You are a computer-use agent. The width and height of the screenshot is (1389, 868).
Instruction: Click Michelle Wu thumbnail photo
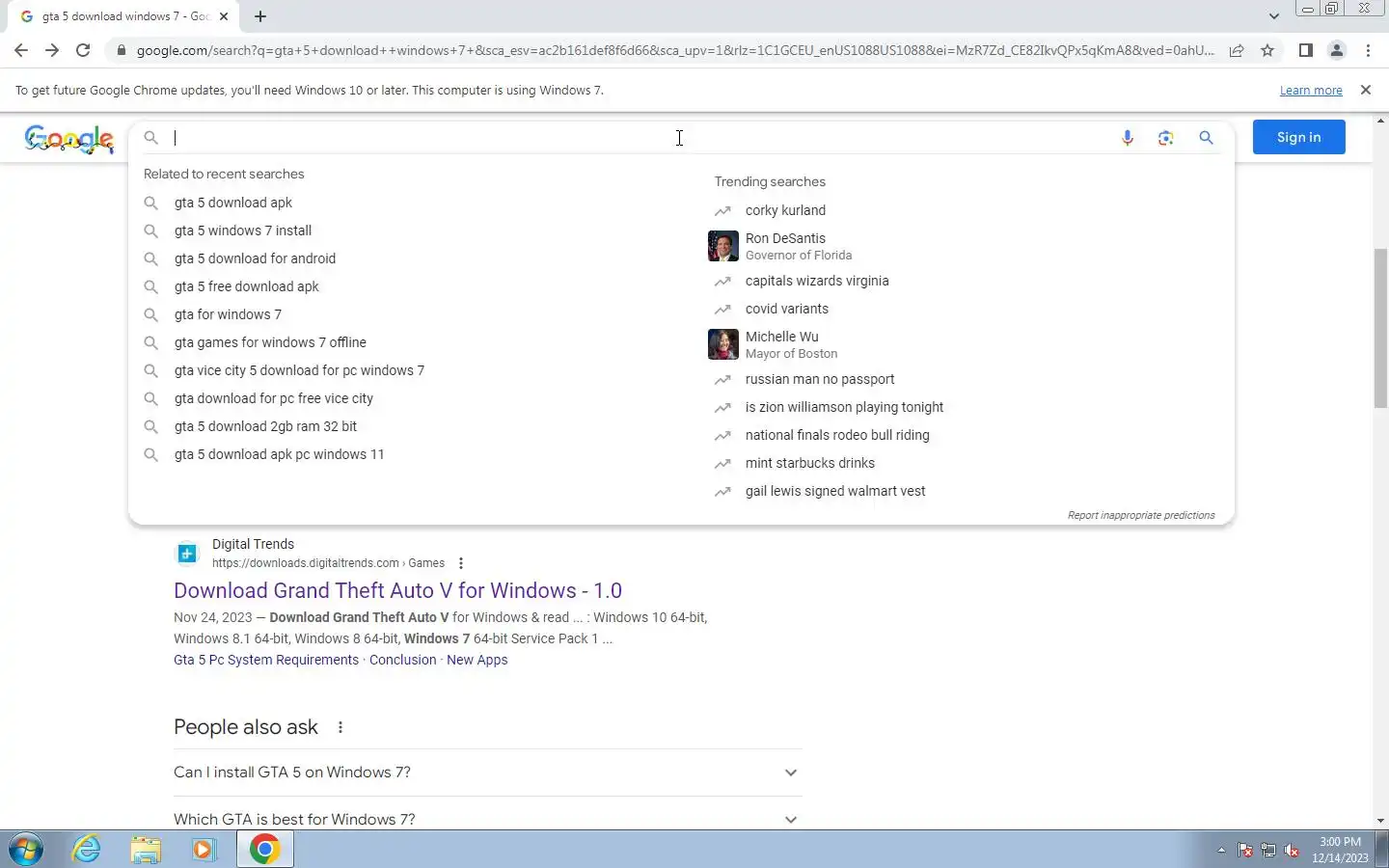pos(723,344)
